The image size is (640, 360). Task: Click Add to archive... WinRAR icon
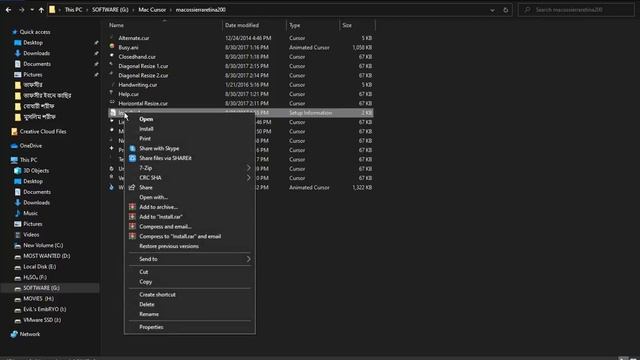[x=132, y=207]
